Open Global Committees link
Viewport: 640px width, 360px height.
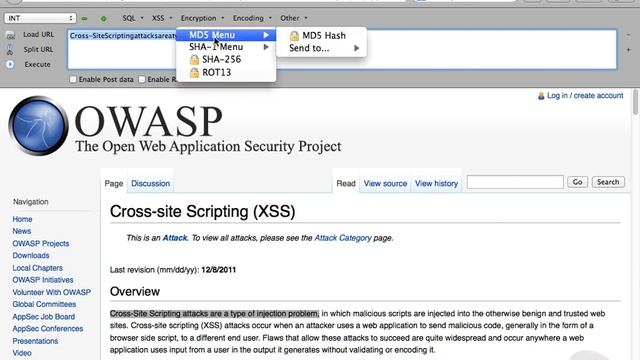(44, 304)
